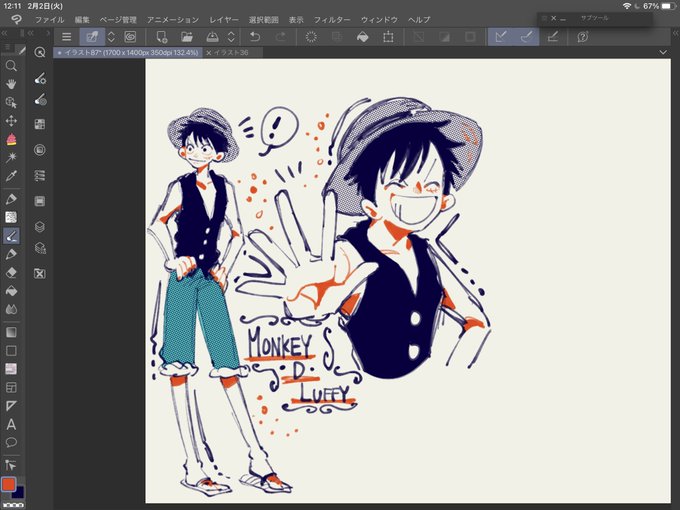
Task: Open the ファイル menu
Action: point(49,20)
